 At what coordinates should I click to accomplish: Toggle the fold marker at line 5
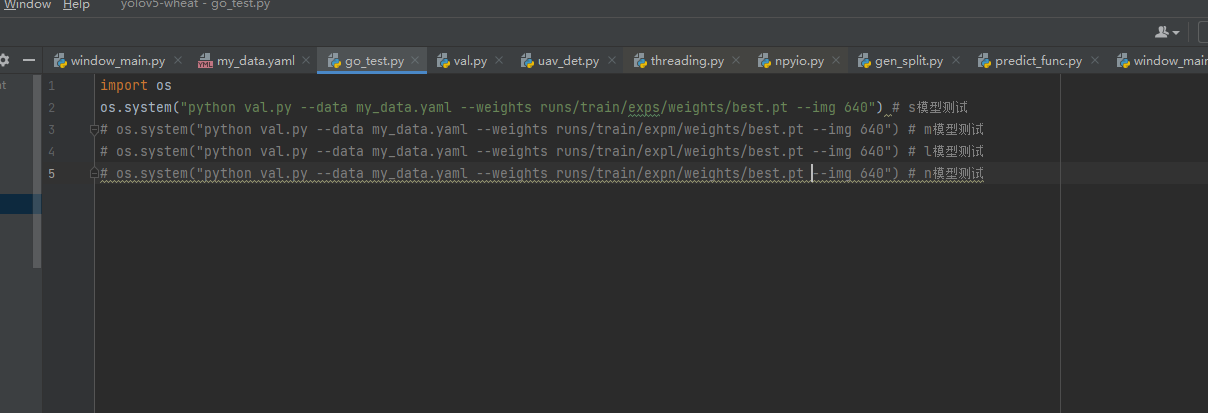click(93, 174)
